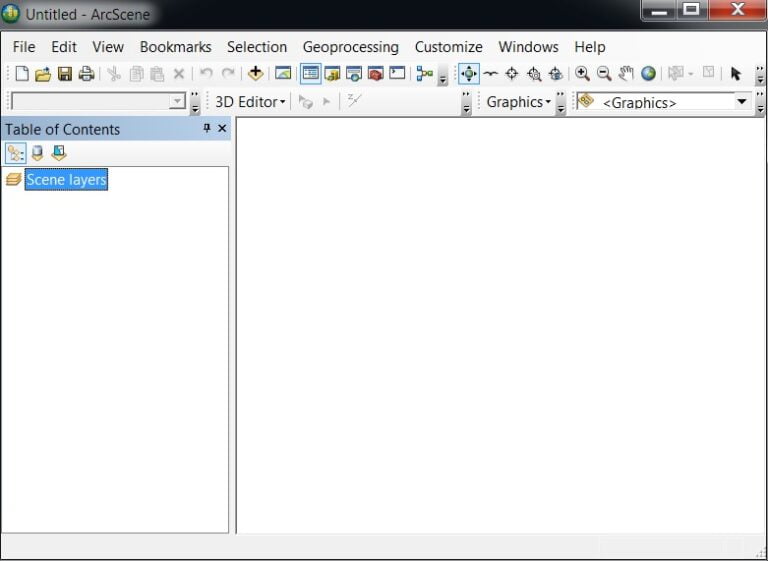768x561 pixels.
Task: Select the Navigate tool
Action: coord(469,73)
